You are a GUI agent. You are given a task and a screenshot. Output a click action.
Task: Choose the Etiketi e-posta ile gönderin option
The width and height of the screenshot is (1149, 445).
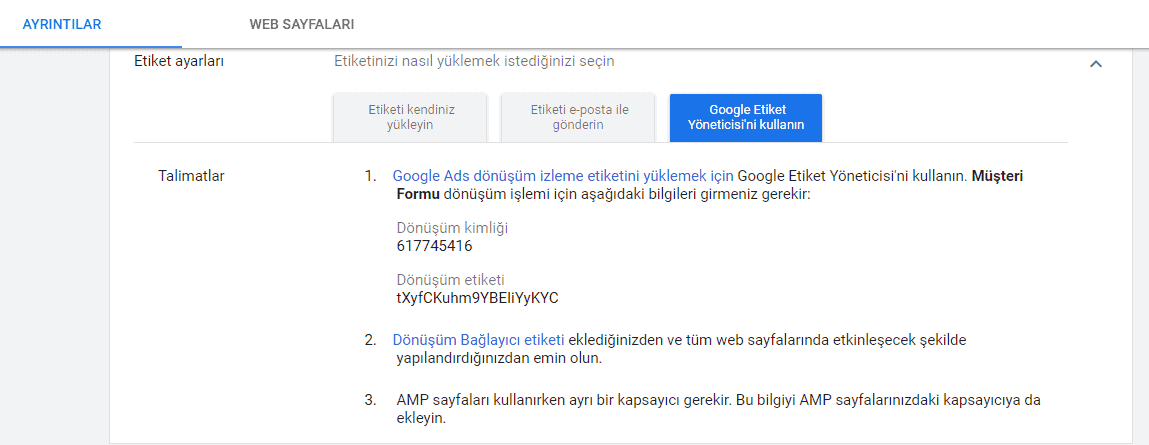(578, 117)
